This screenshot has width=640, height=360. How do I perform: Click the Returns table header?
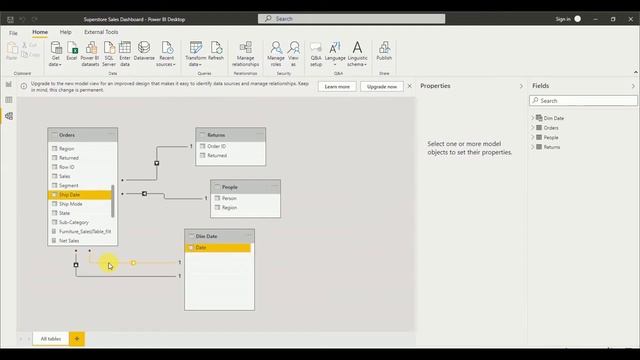click(x=231, y=135)
